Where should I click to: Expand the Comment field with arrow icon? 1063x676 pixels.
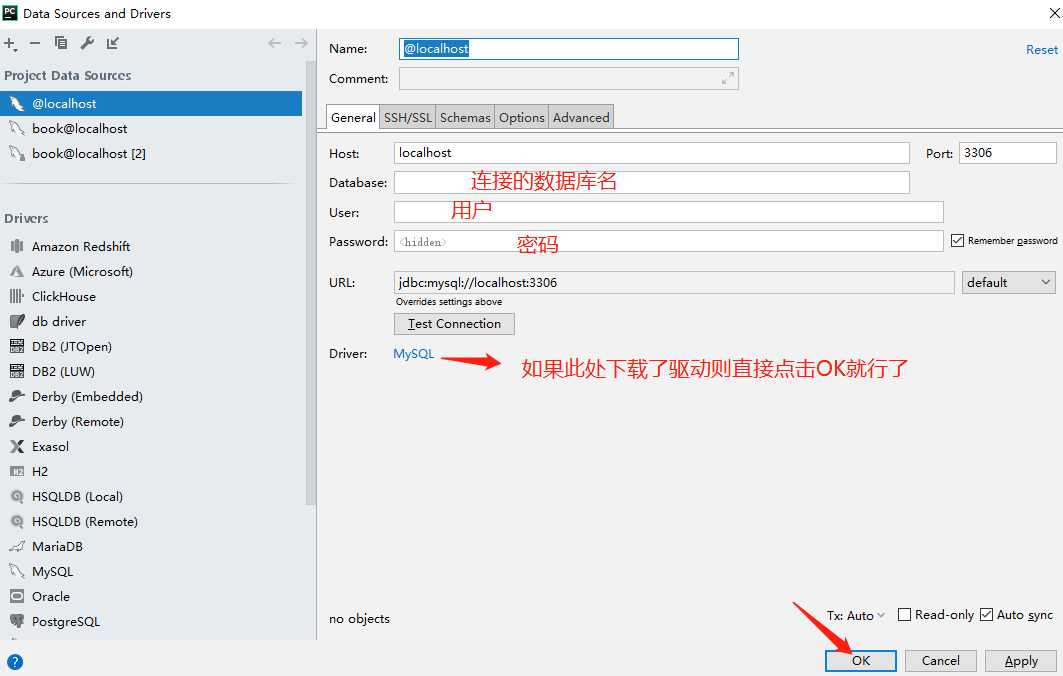coord(728,79)
